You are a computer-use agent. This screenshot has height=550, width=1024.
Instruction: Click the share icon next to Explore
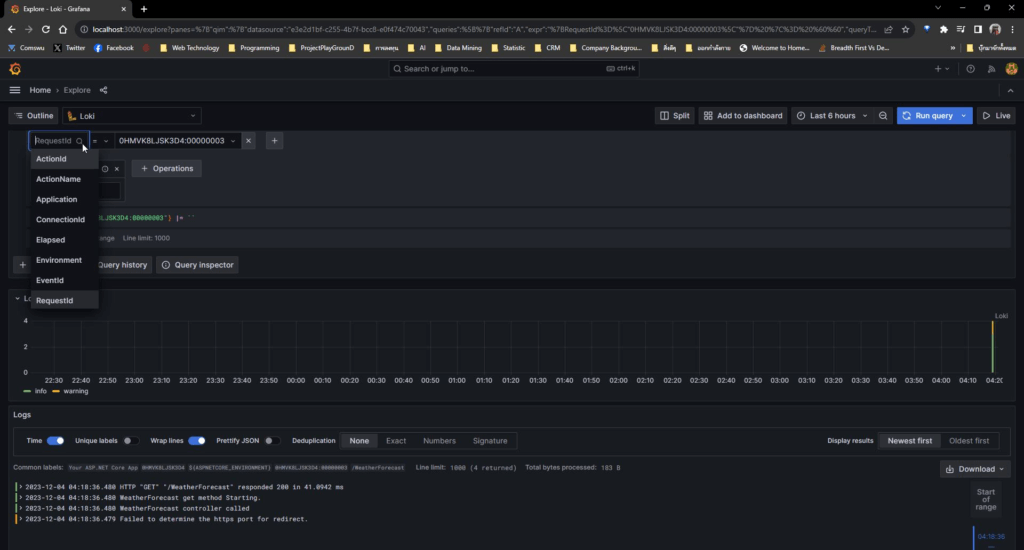tap(103, 90)
